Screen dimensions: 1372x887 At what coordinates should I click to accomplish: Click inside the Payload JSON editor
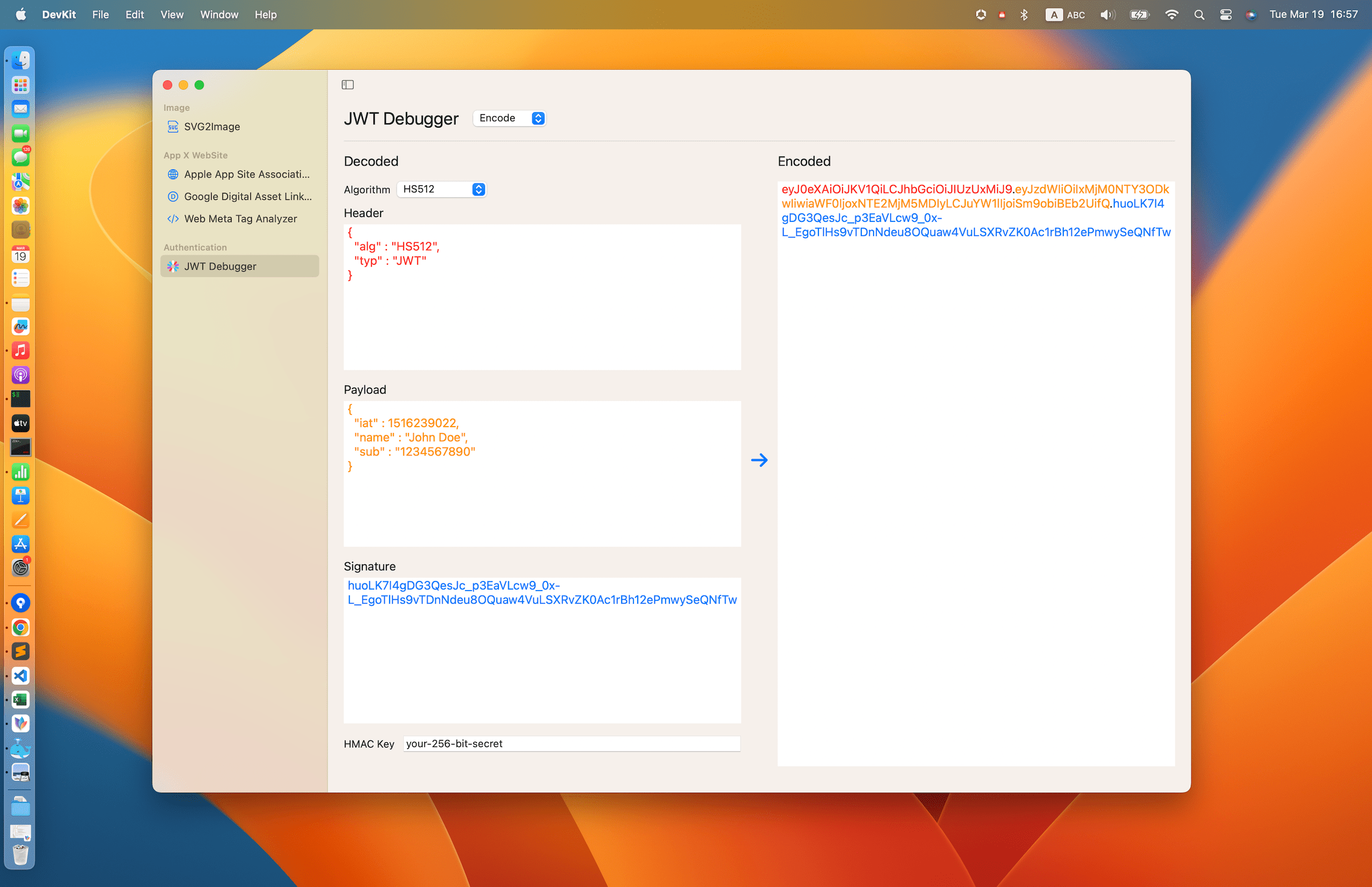click(x=542, y=473)
